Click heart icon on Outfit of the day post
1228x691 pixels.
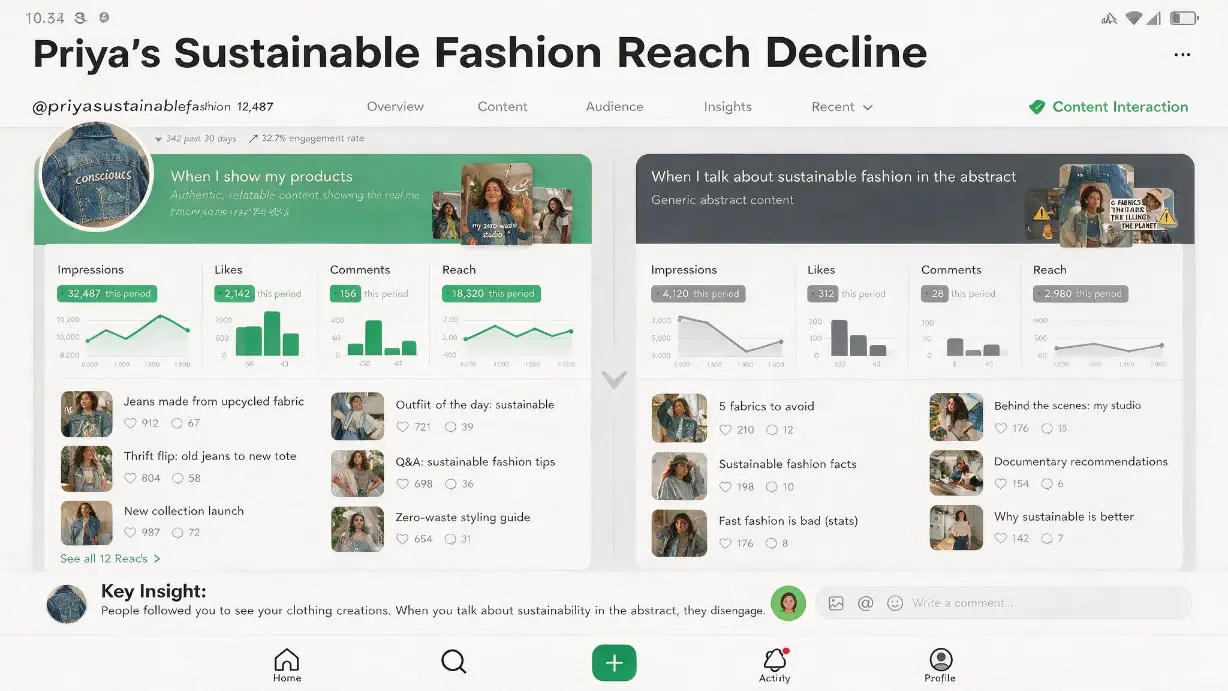coord(403,427)
